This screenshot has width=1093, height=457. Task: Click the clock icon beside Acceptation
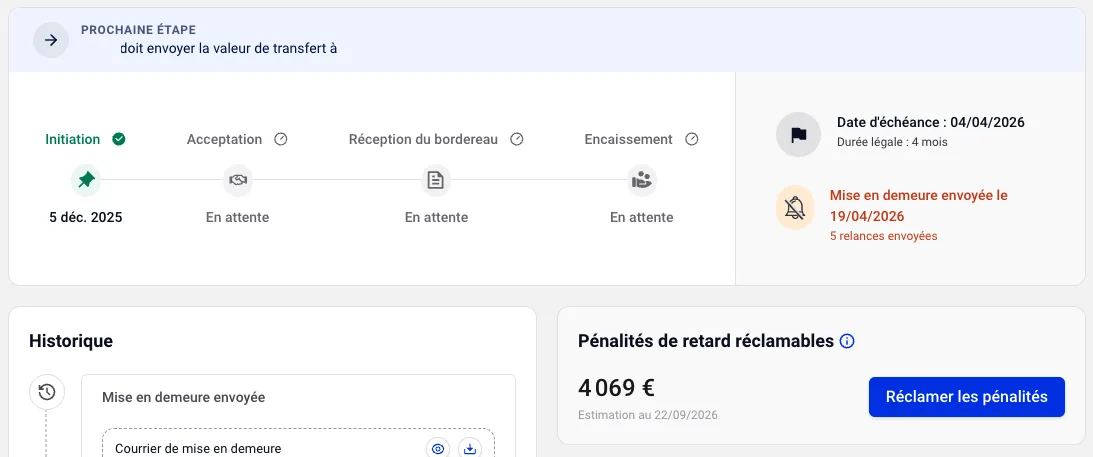pyautogui.click(x=281, y=139)
